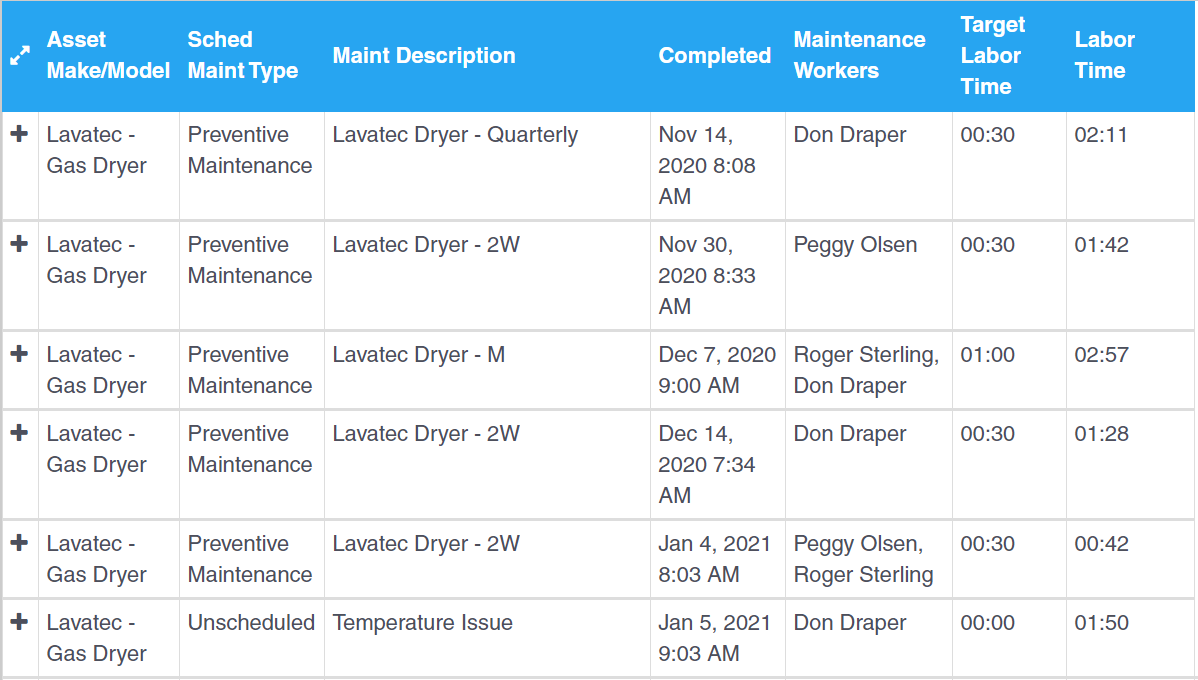The height and width of the screenshot is (680, 1198).
Task: Click the expand-all arrows icon in header
Action: point(19,57)
